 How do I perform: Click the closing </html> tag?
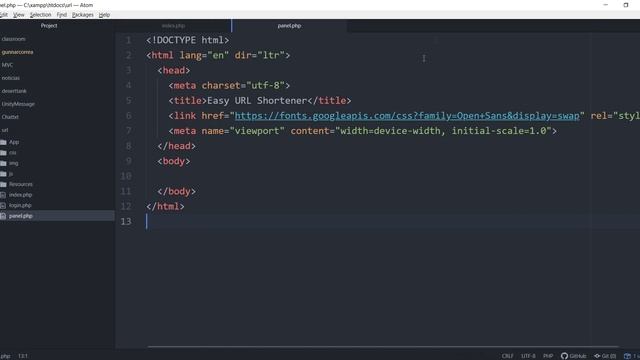pos(165,207)
